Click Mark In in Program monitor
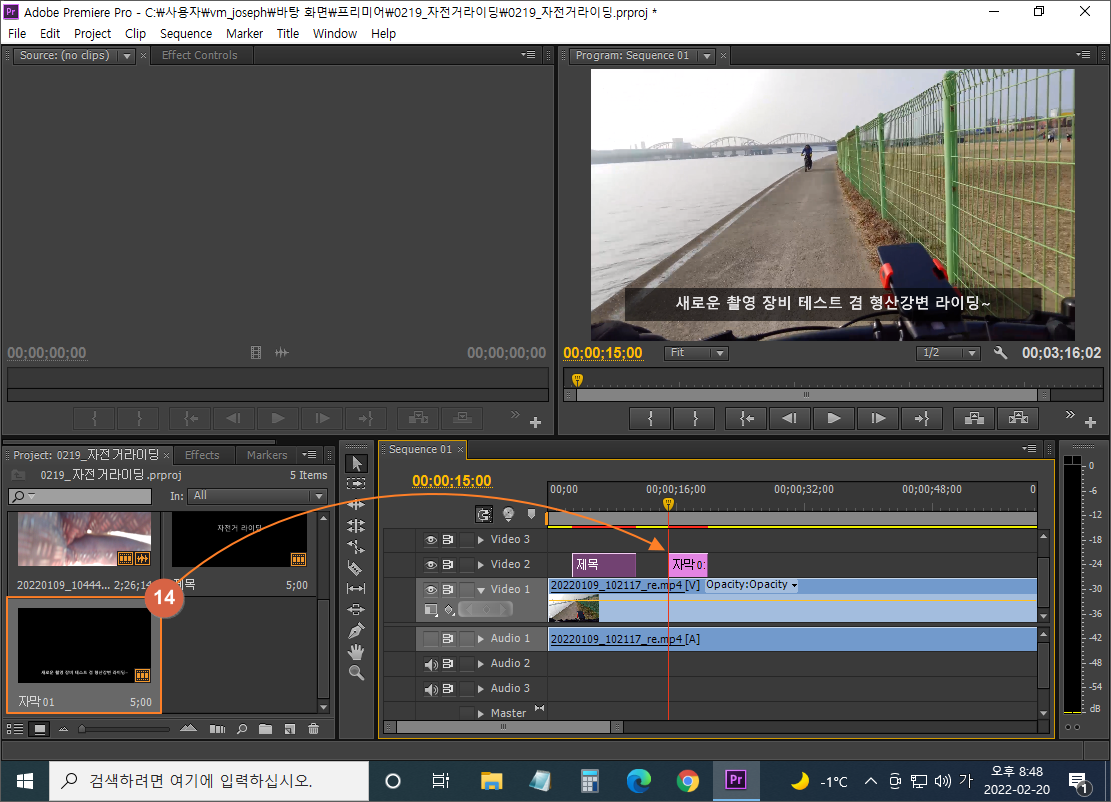Screen dimensions: 1111x802 pyautogui.click(x=650, y=419)
